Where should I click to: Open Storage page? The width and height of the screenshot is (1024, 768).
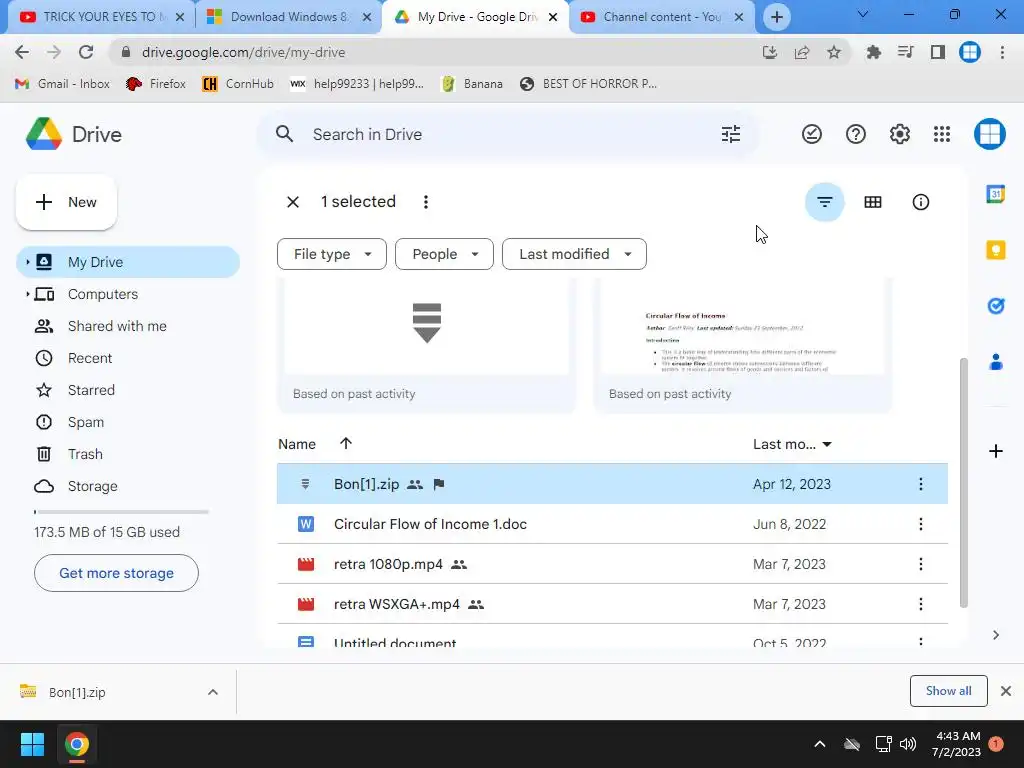pyautogui.click(x=128, y=486)
